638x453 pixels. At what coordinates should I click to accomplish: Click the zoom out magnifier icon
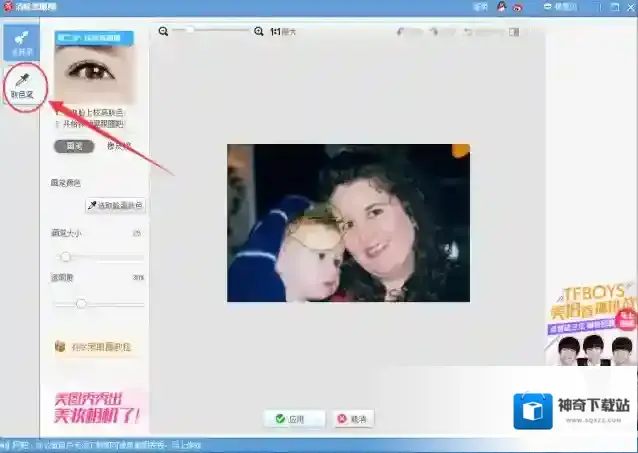click(164, 32)
